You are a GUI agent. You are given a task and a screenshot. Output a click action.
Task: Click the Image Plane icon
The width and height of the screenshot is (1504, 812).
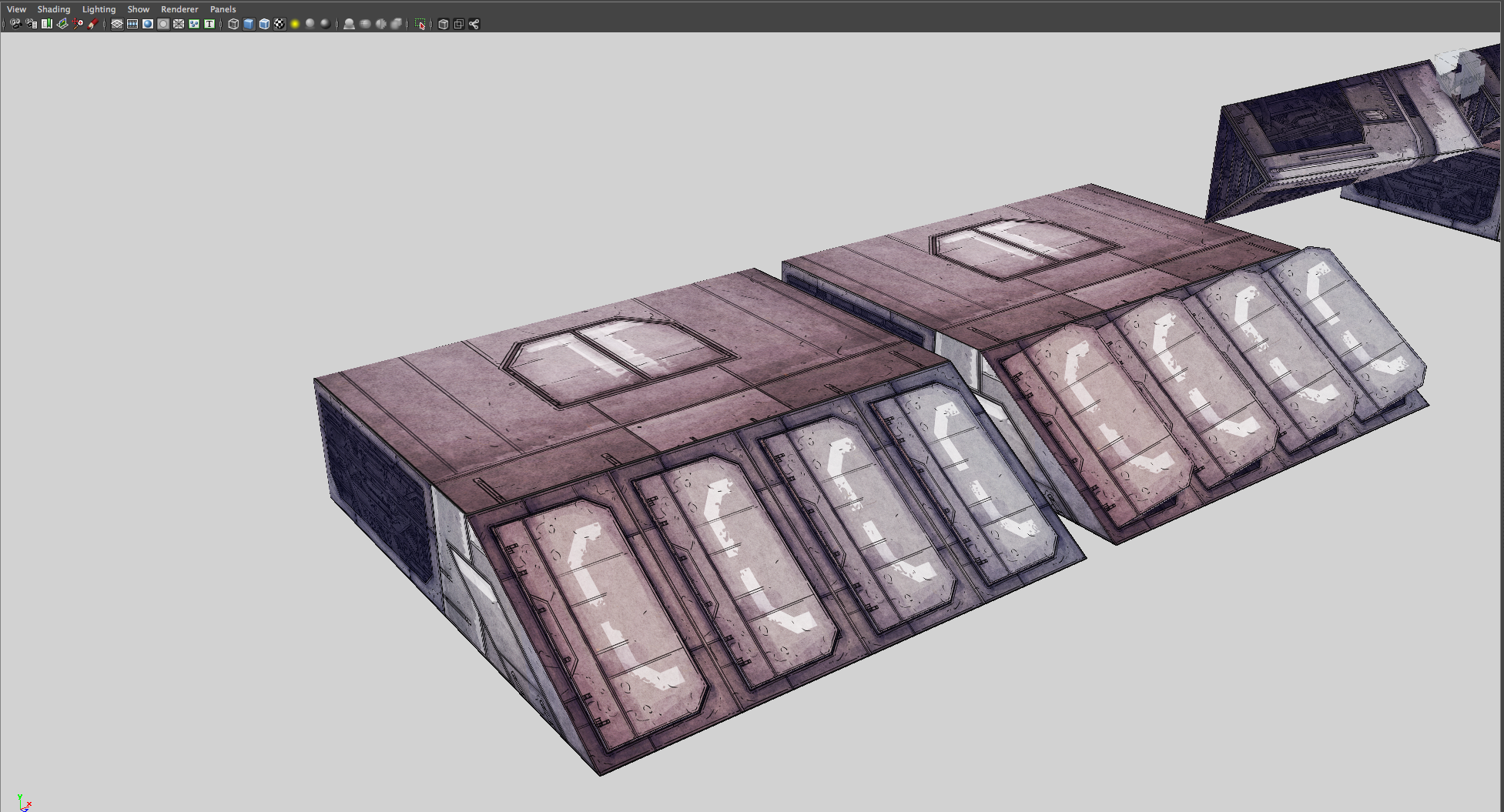(62, 24)
